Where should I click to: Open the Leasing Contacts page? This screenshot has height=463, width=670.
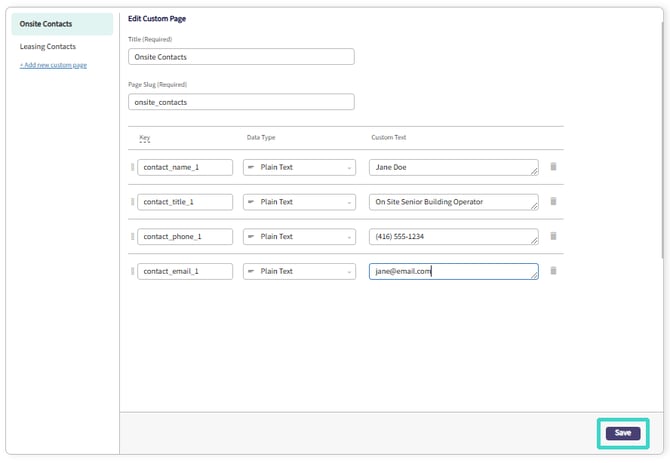click(48, 47)
